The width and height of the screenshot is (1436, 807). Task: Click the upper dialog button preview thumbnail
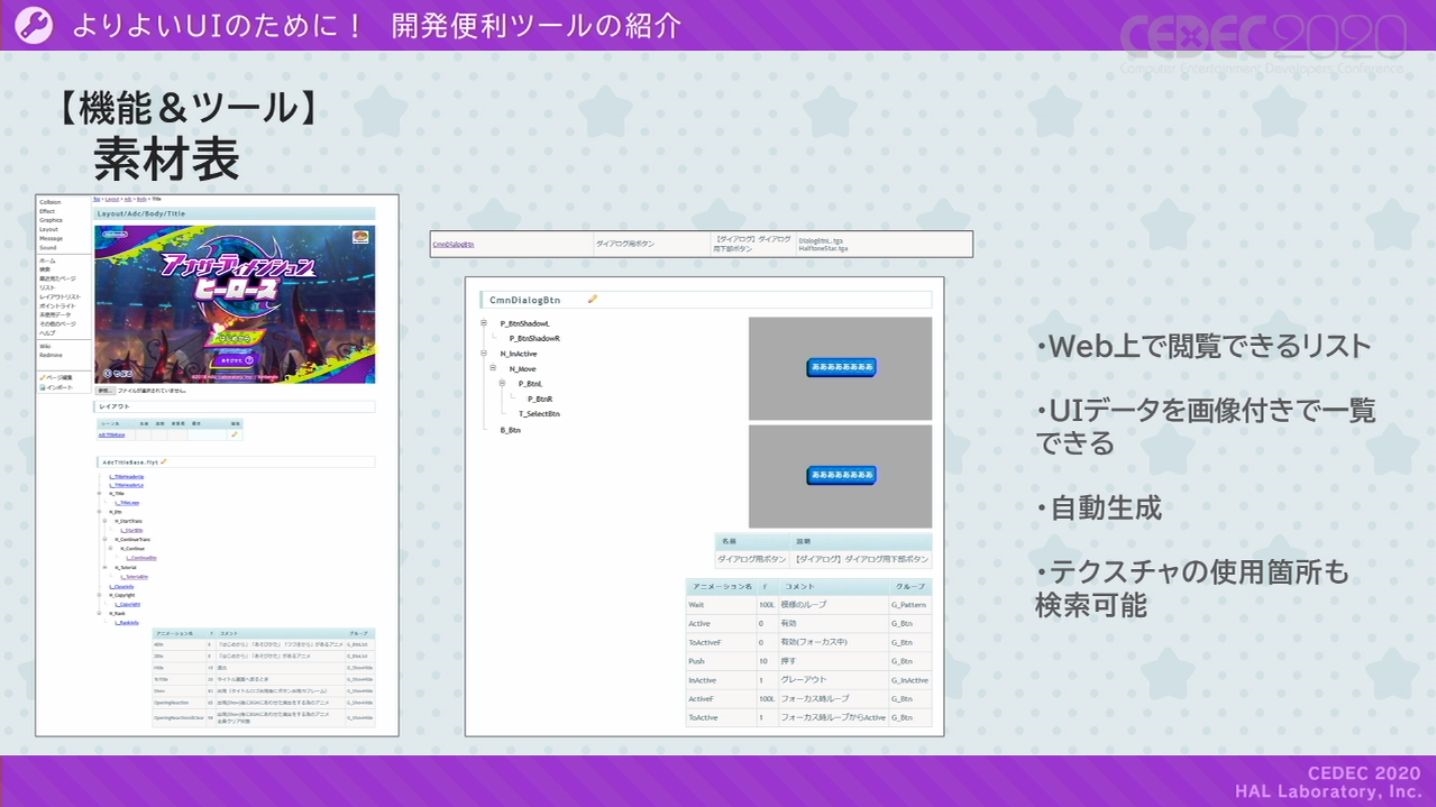(x=840, y=368)
